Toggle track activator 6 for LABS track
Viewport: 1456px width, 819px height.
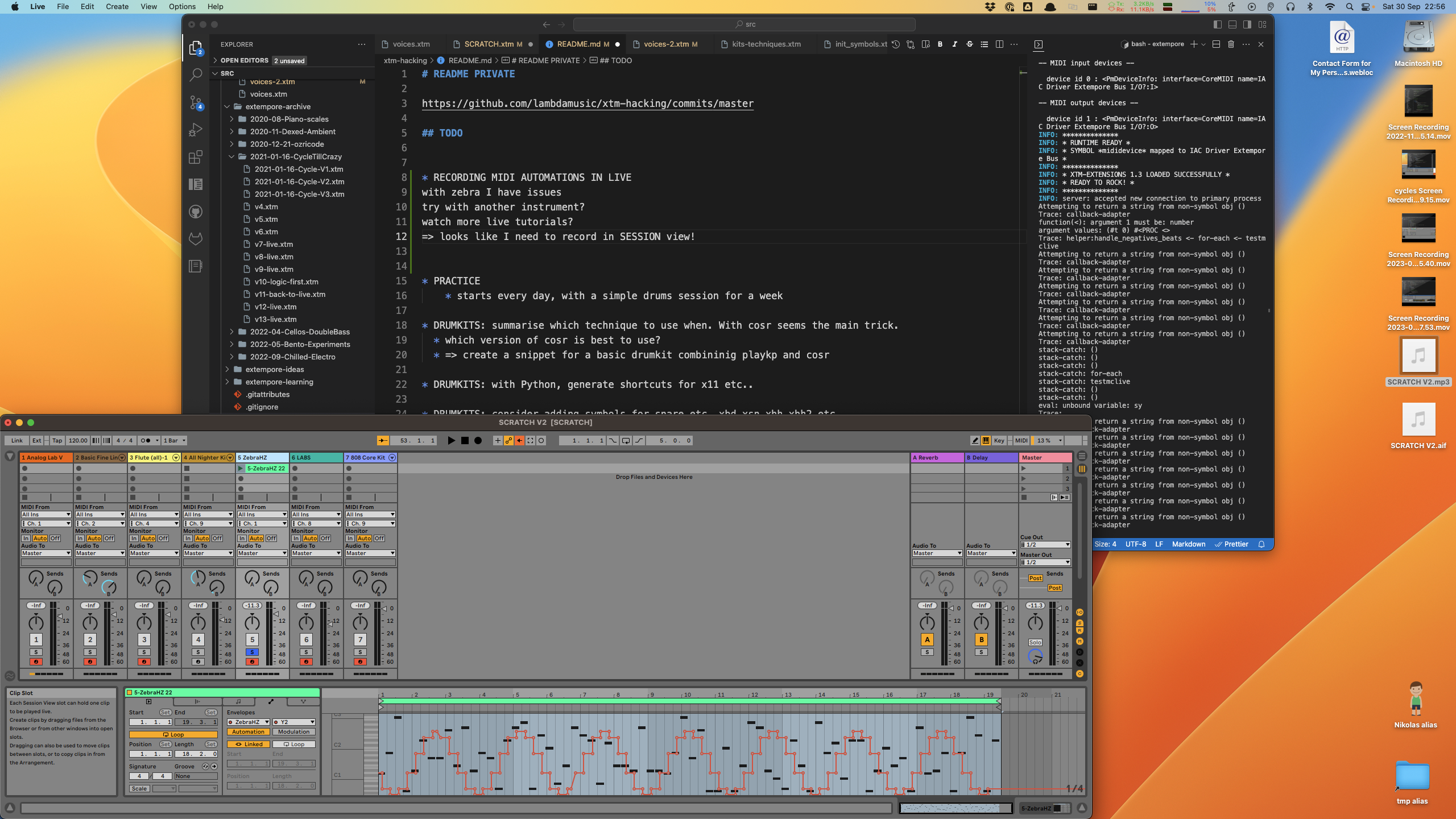tap(306, 639)
